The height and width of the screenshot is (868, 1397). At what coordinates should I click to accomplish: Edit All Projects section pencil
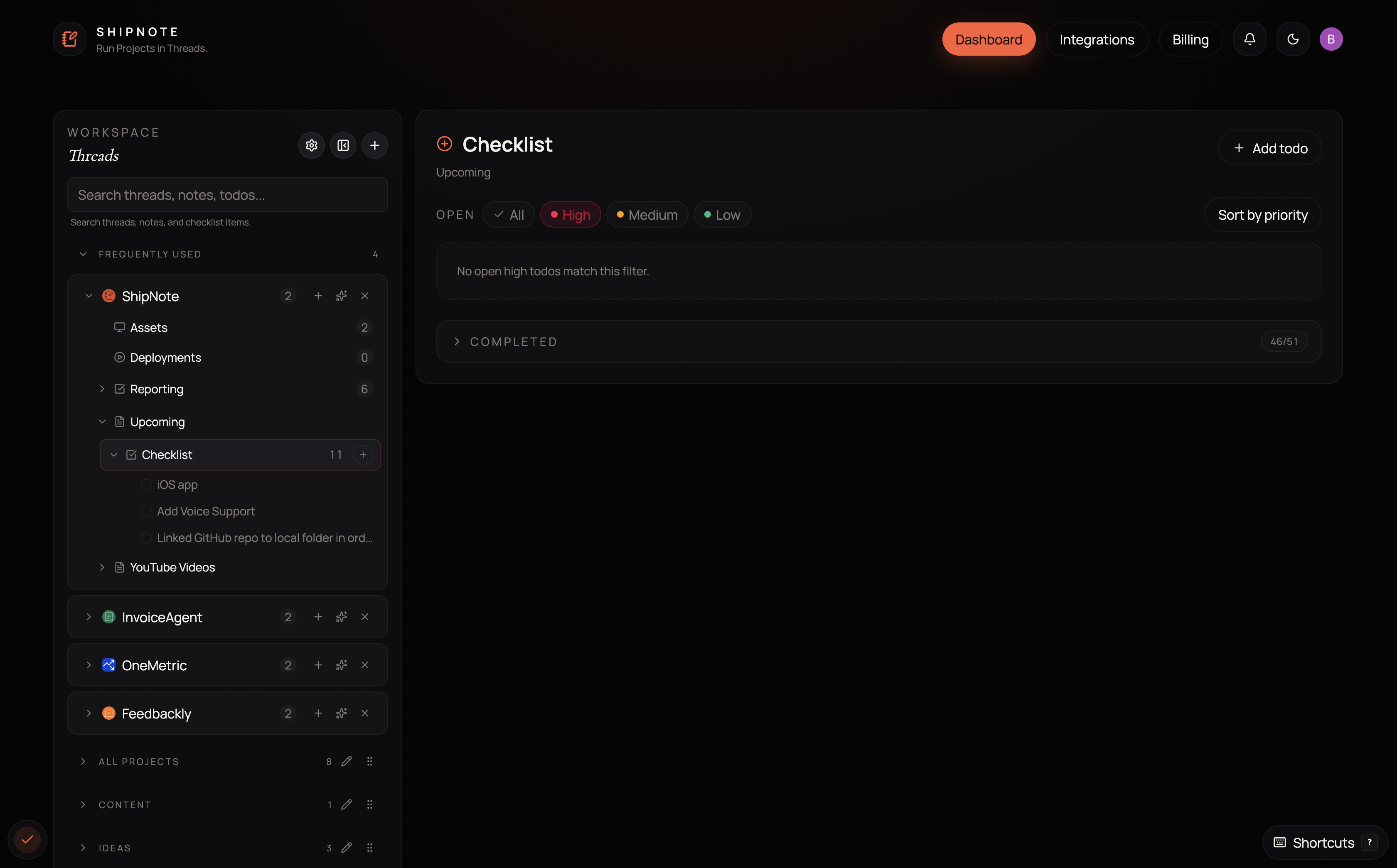tap(346, 761)
